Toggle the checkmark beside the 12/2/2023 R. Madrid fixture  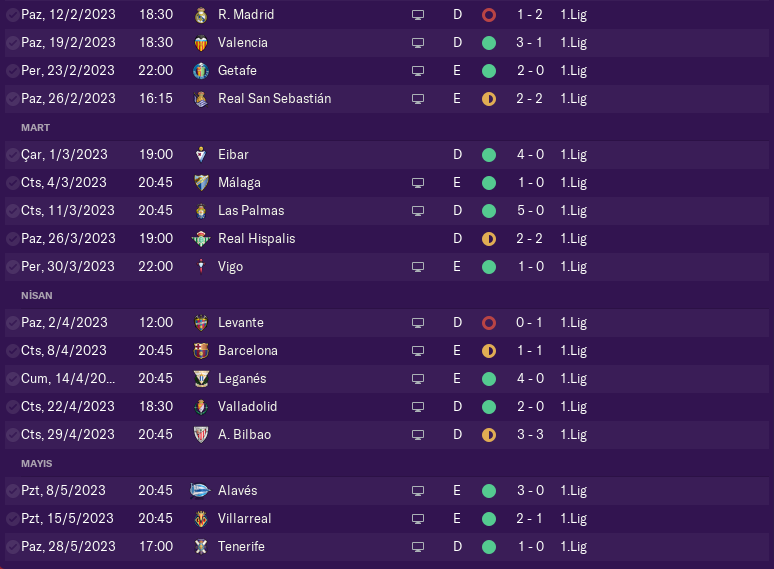click(x=12, y=15)
